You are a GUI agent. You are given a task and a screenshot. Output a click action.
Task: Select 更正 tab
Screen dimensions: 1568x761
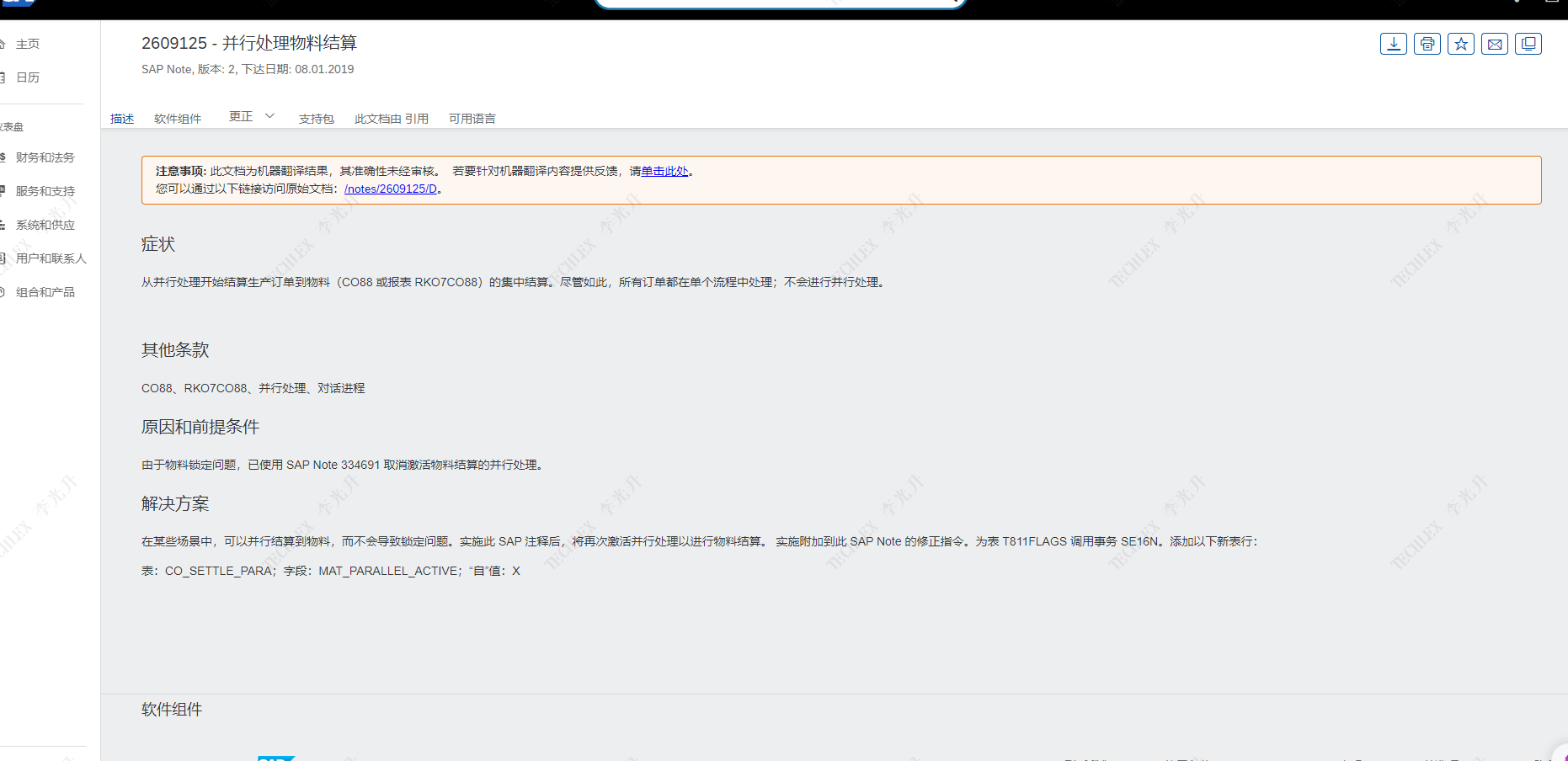(x=241, y=116)
